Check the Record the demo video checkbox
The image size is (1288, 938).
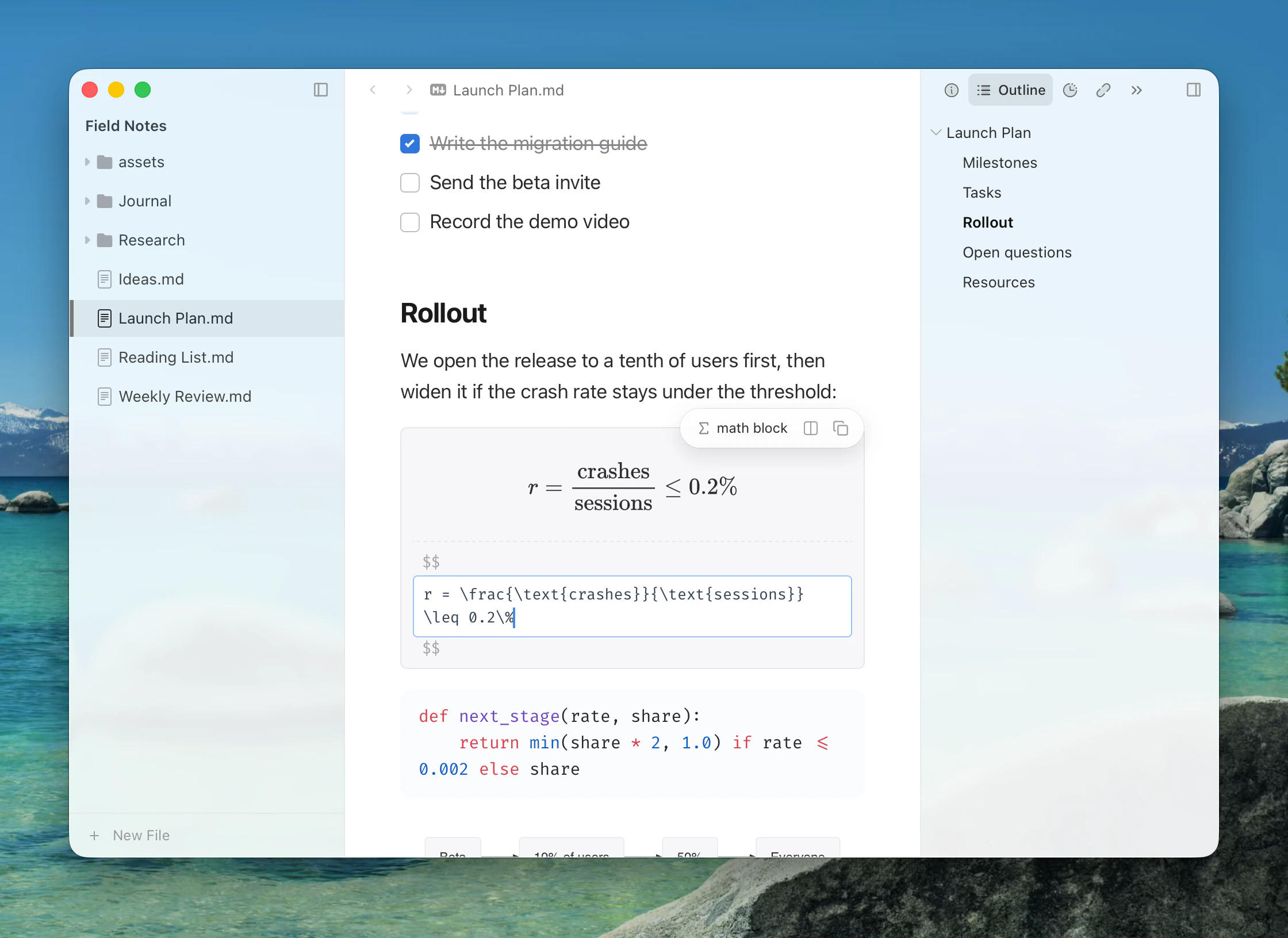pyautogui.click(x=410, y=222)
